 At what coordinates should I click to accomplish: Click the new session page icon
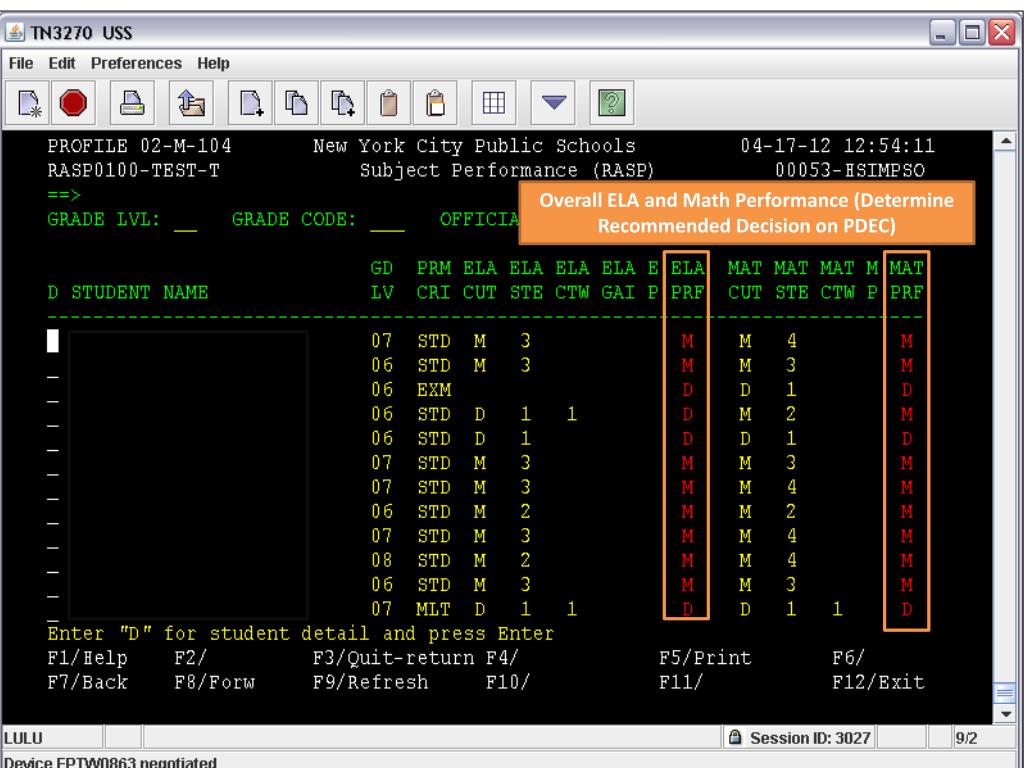[x=29, y=103]
